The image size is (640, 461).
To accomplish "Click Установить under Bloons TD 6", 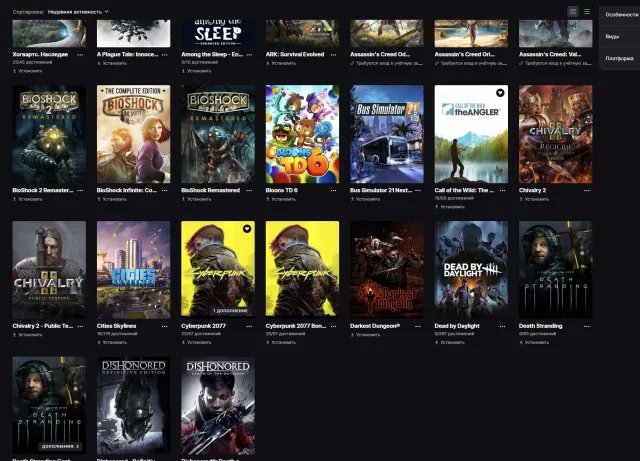I will pyautogui.click(x=281, y=199).
